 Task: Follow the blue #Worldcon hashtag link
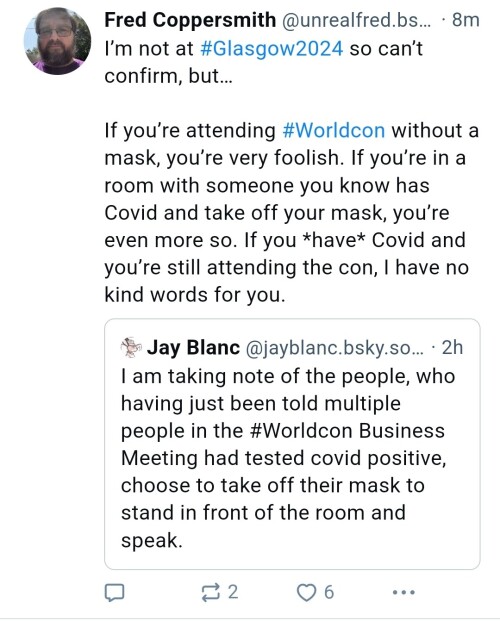pos(333,130)
